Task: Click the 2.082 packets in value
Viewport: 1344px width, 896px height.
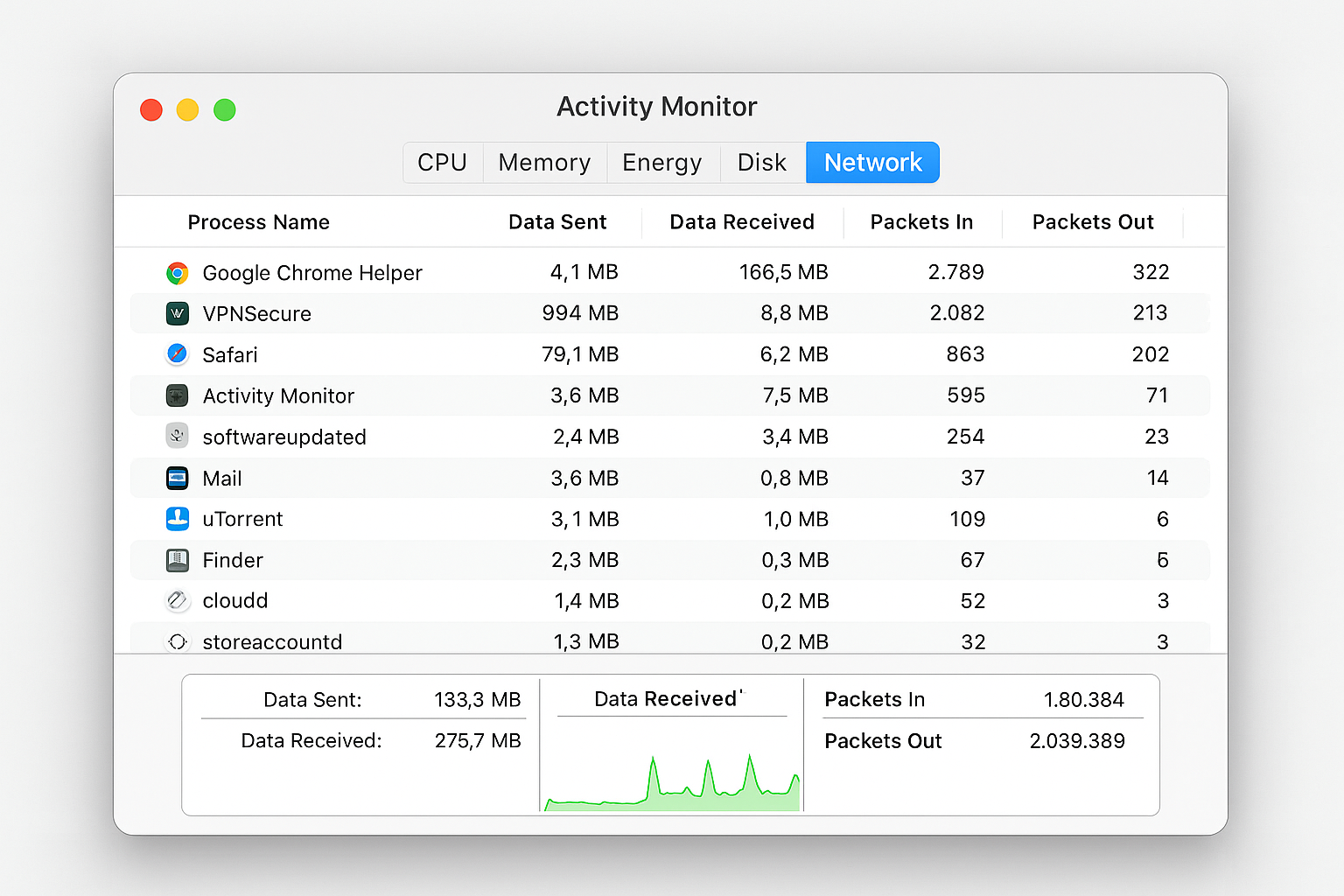Action: coord(957,313)
